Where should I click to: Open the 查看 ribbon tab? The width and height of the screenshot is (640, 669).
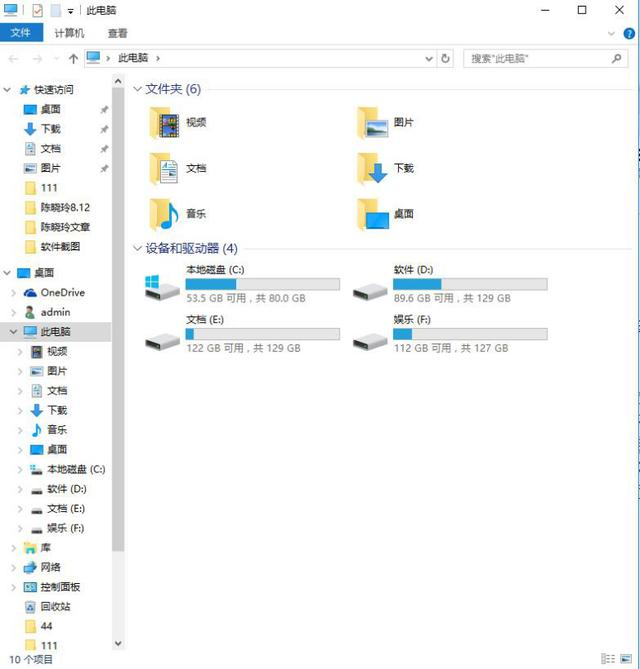point(117,33)
